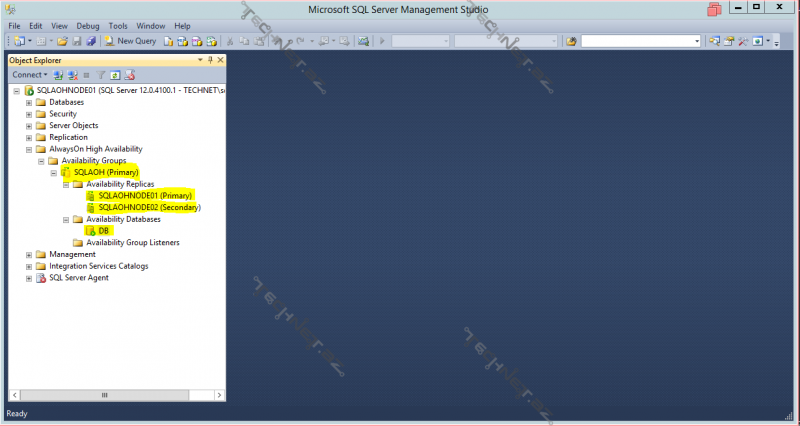Pin the Object Explorer panel with auto-hide icon

[211, 60]
